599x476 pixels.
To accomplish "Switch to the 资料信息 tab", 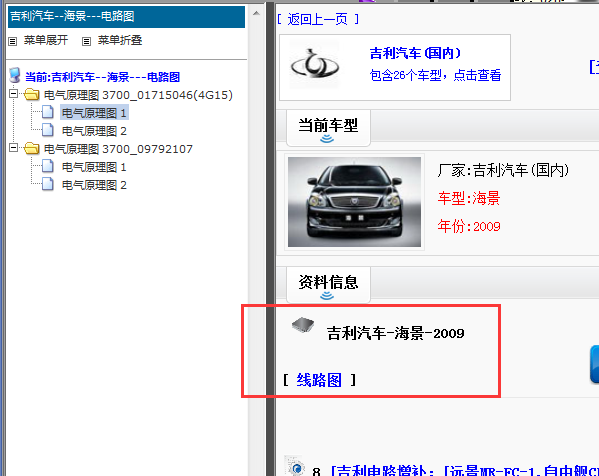I will pos(328,285).
